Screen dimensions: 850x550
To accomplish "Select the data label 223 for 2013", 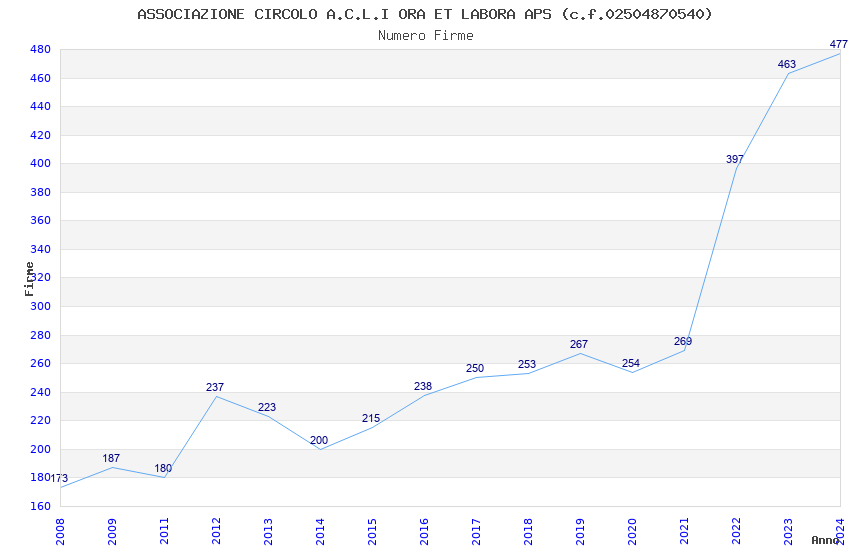I will click(x=267, y=407).
